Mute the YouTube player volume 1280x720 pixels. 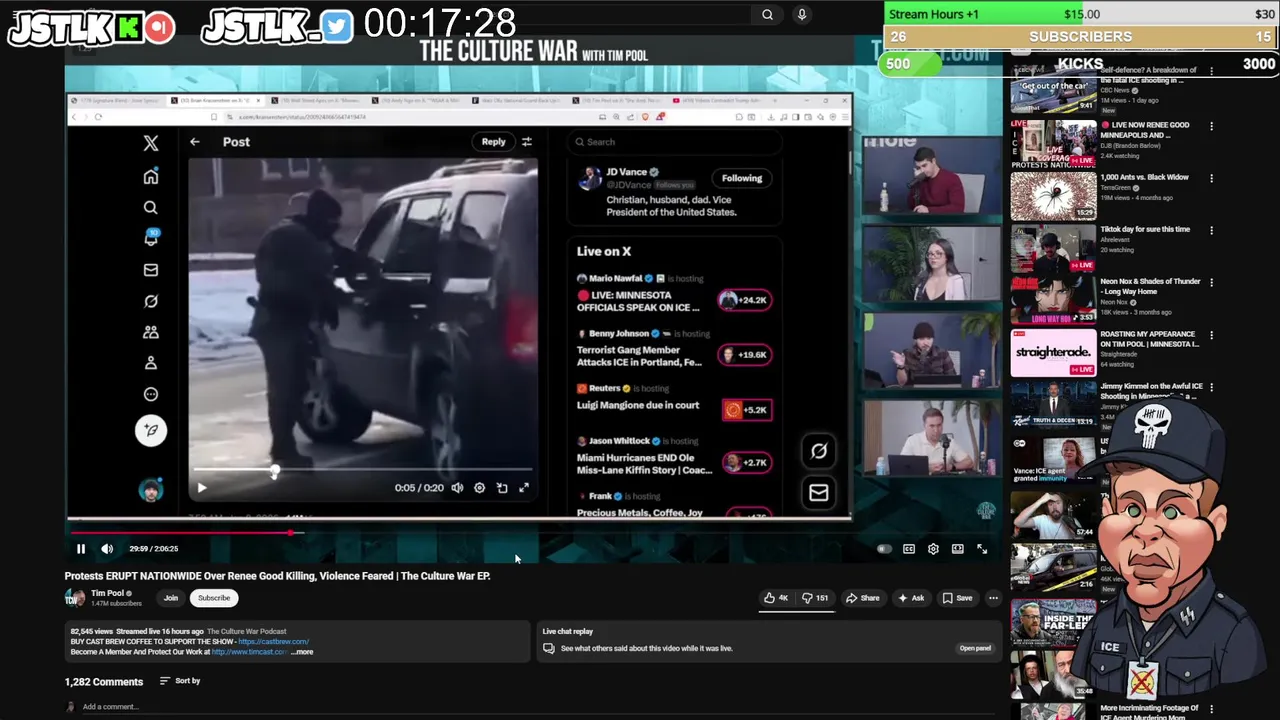point(107,548)
